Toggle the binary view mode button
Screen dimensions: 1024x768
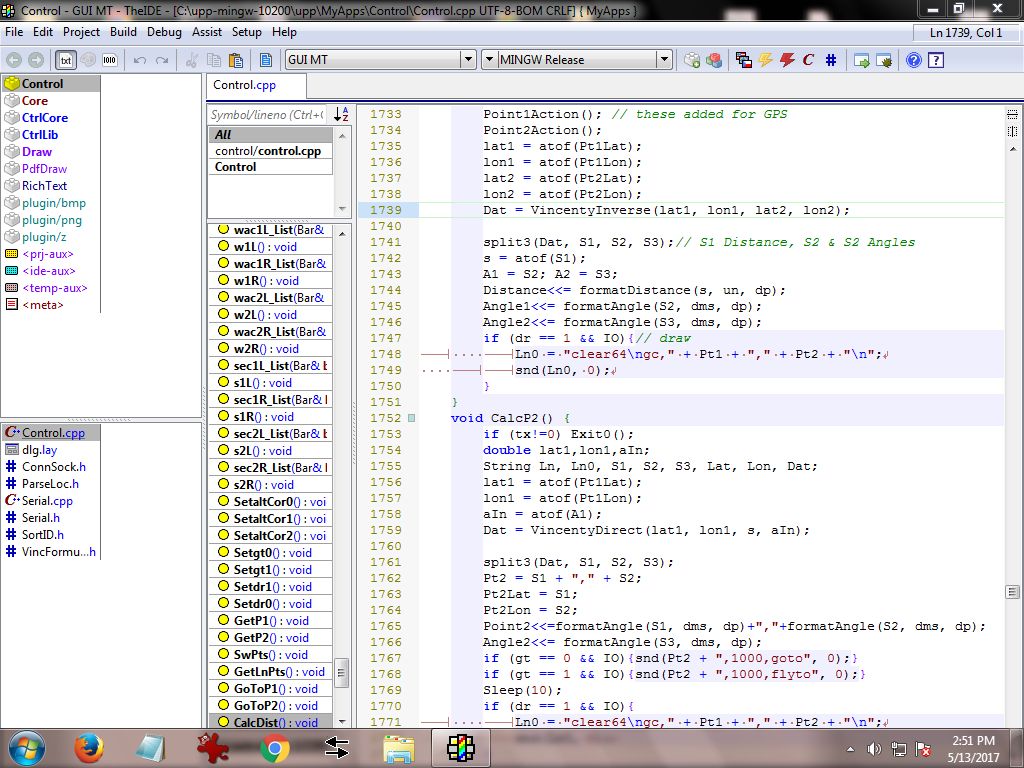click(109, 60)
